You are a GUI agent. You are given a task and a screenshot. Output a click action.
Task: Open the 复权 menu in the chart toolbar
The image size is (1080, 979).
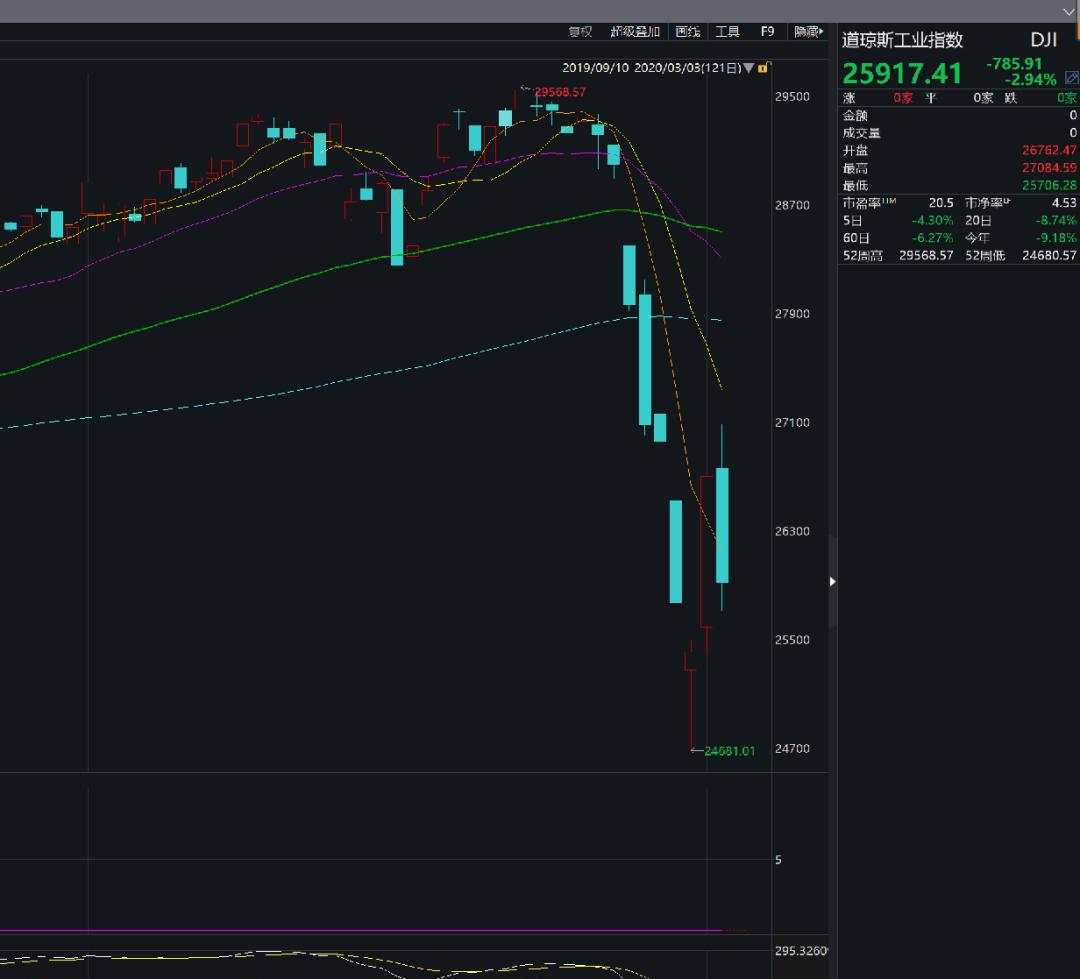point(580,32)
